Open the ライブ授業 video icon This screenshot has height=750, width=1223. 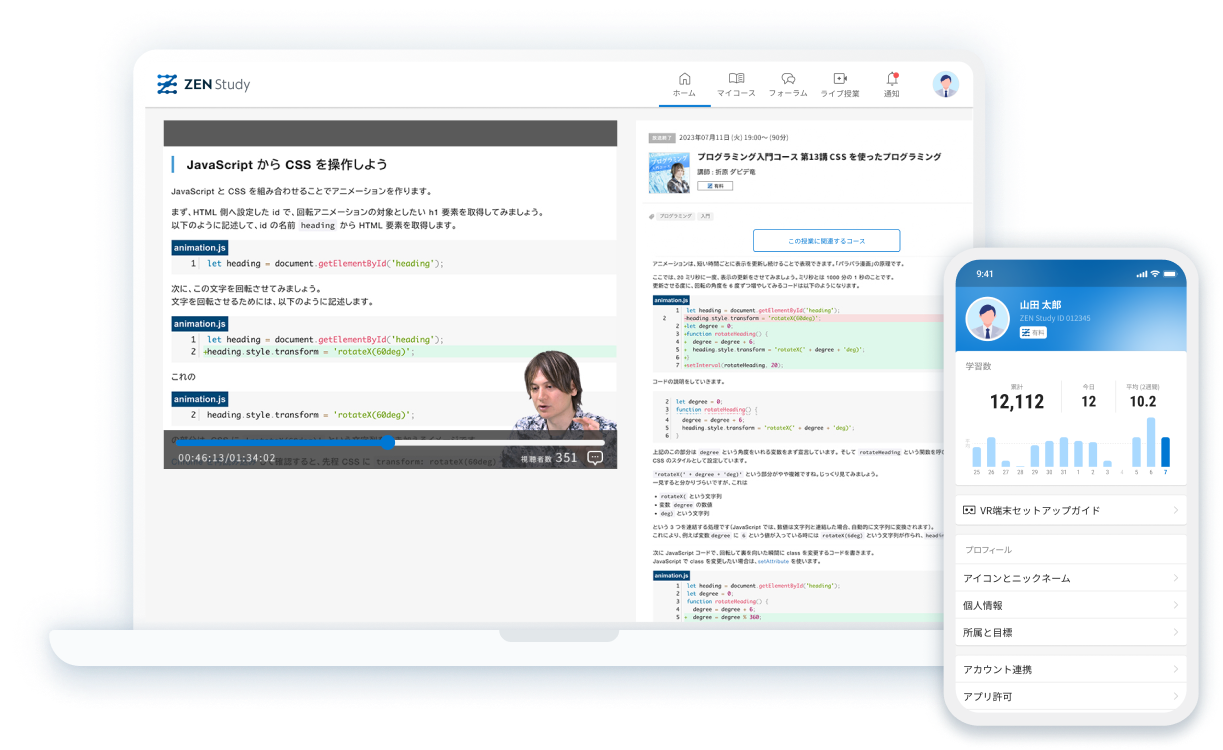pyautogui.click(x=840, y=79)
